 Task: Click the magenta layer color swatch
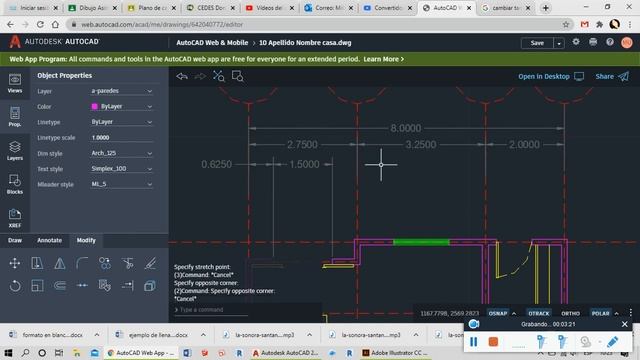click(x=95, y=107)
